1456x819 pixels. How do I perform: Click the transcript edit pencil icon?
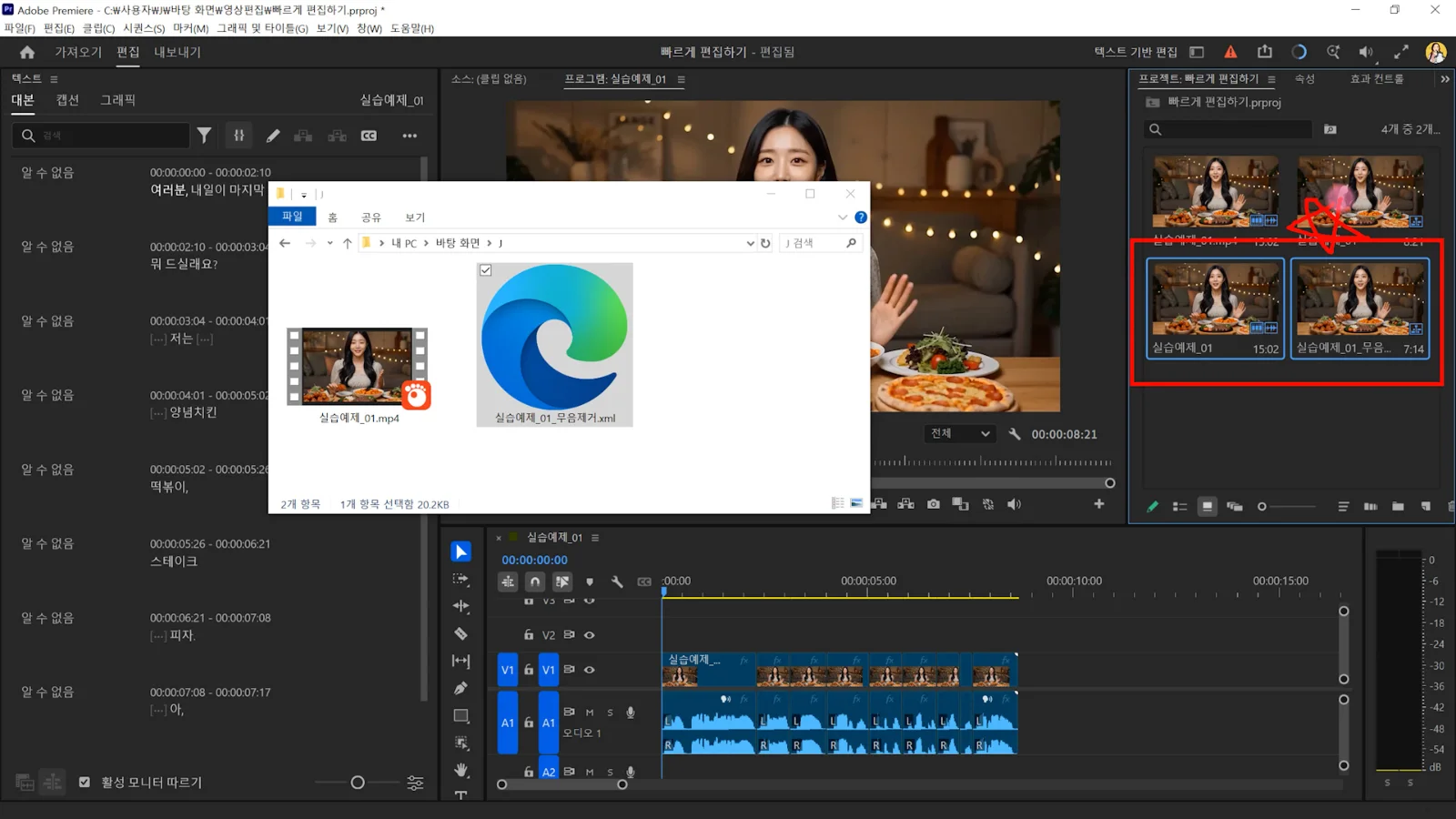[x=273, y=136]
